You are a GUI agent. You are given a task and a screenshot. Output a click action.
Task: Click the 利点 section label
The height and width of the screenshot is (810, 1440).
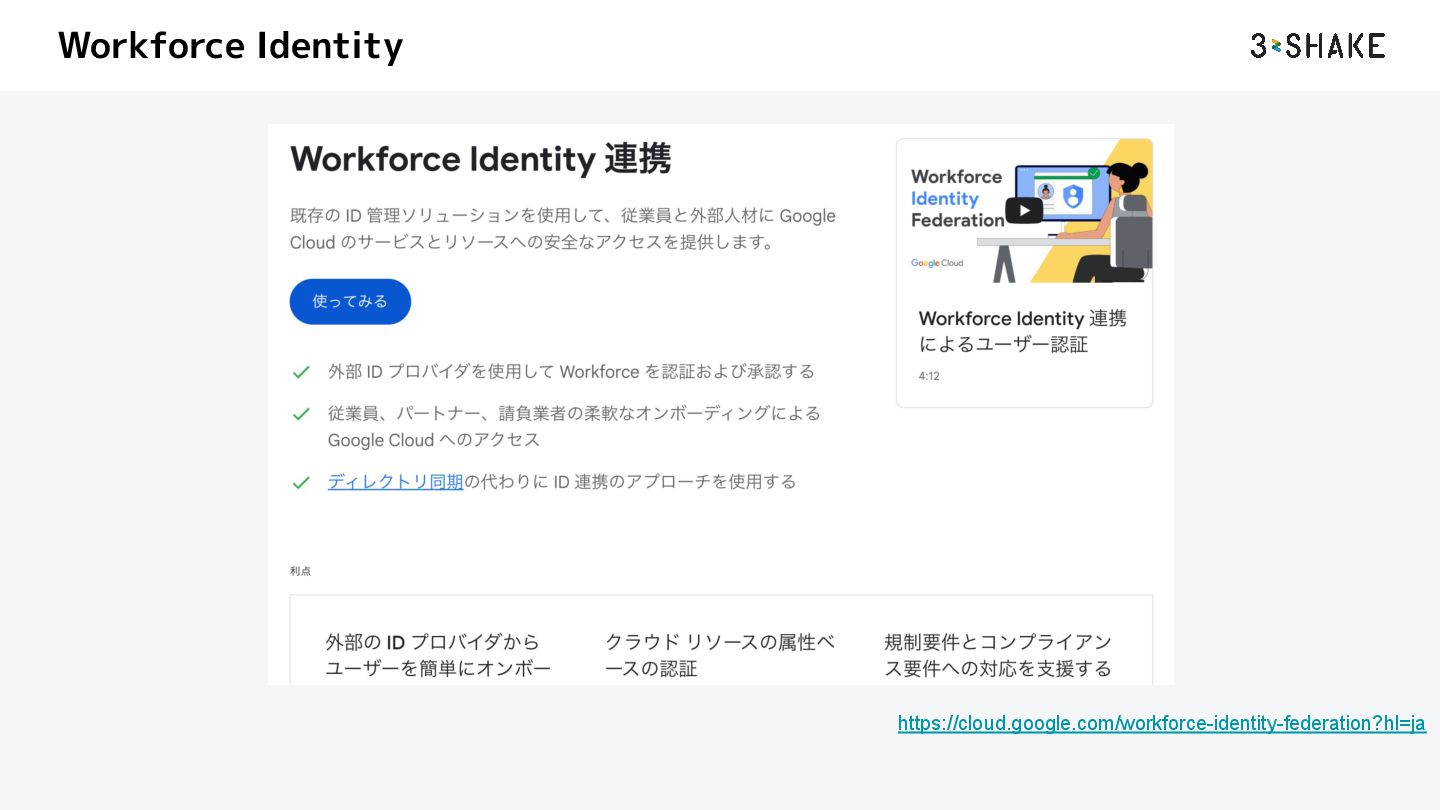tap(300, 571)
